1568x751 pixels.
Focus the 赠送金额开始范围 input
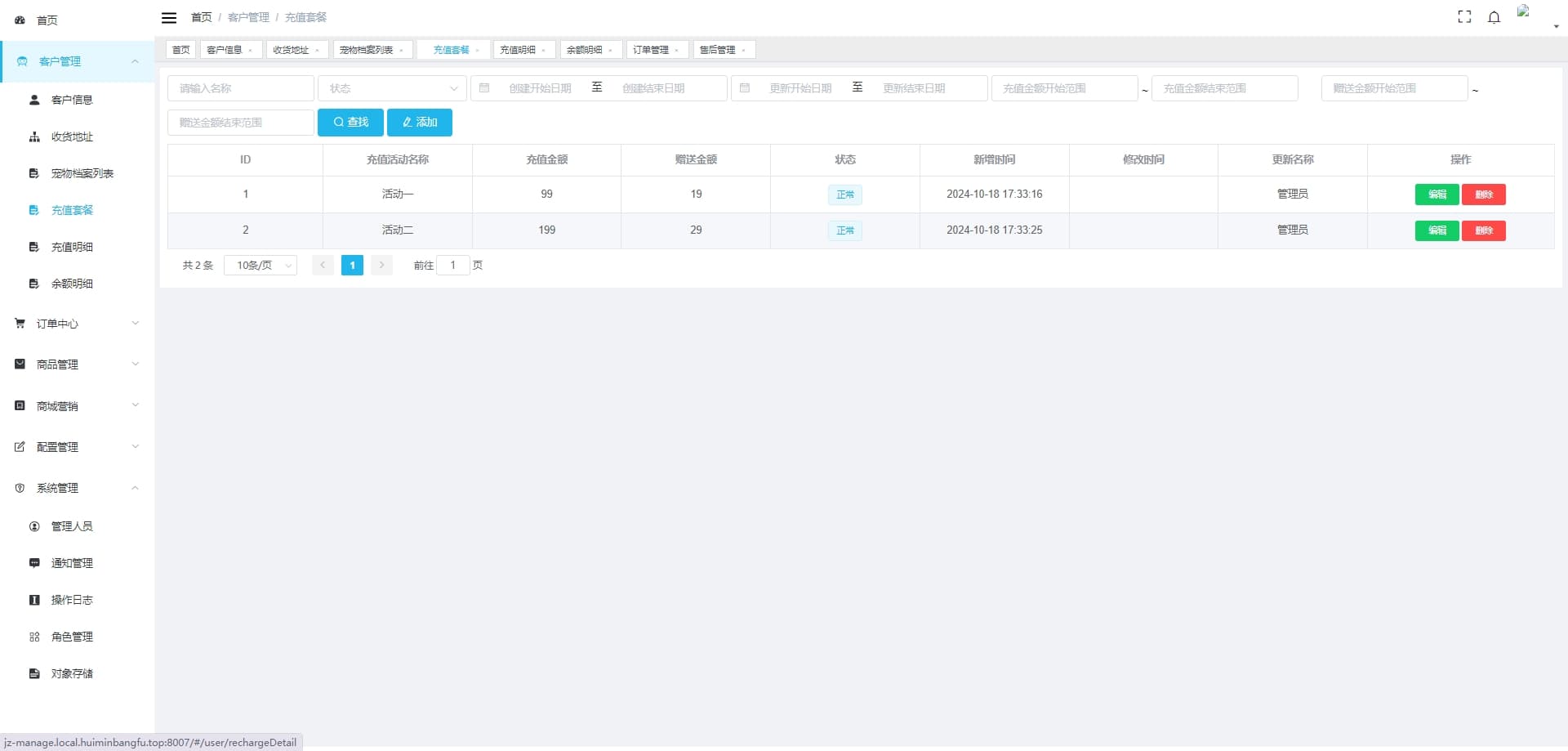tap(1395, 88)
